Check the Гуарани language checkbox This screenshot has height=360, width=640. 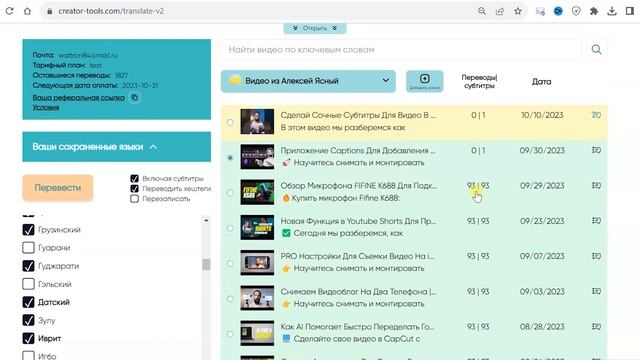(28, 248)
